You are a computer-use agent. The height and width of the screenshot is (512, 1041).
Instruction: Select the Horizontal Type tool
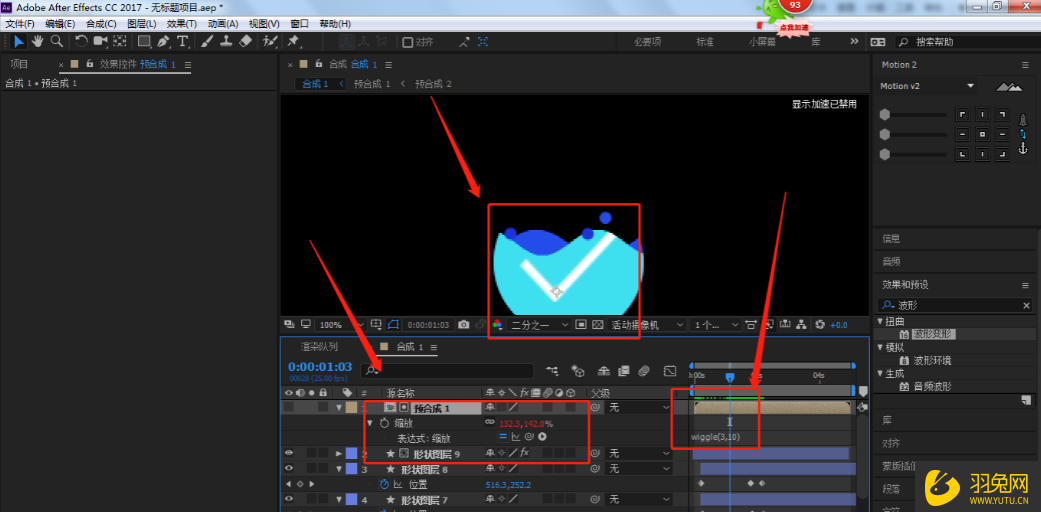click(182, 41)
